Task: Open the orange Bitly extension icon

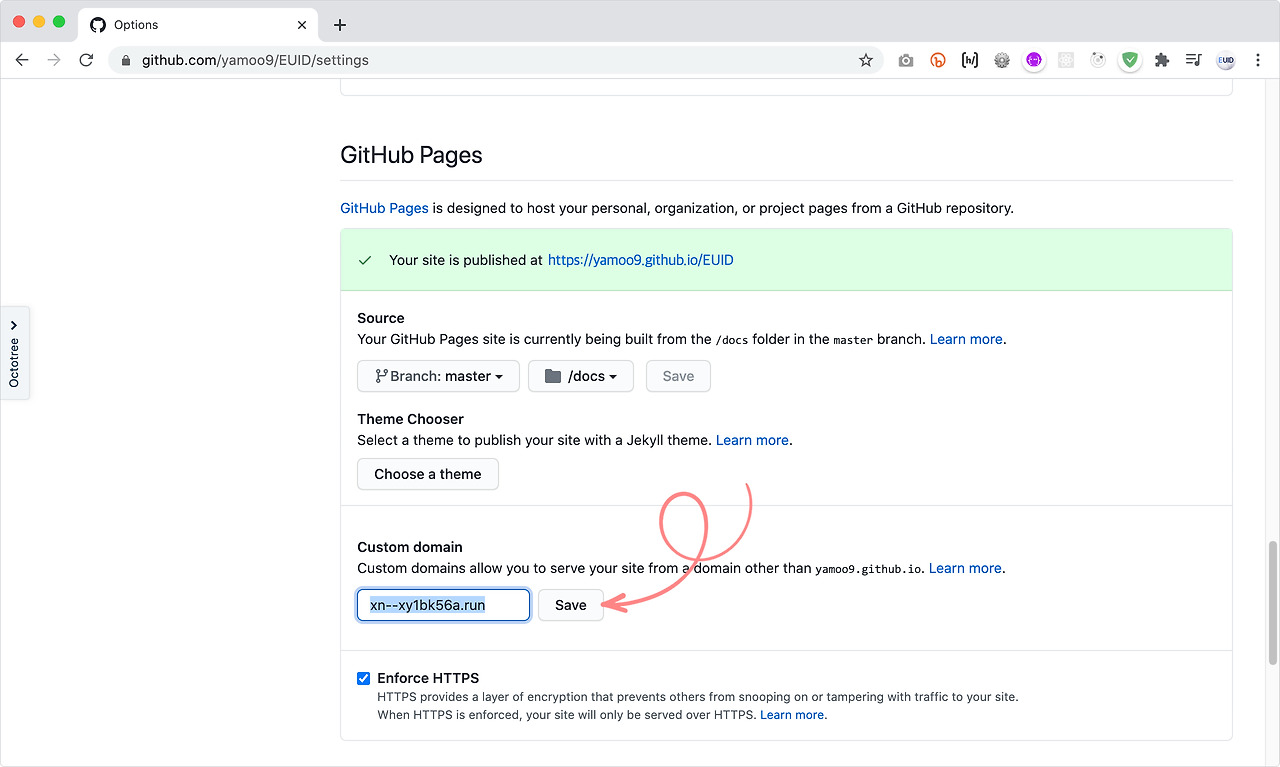Action: (938, 60)
